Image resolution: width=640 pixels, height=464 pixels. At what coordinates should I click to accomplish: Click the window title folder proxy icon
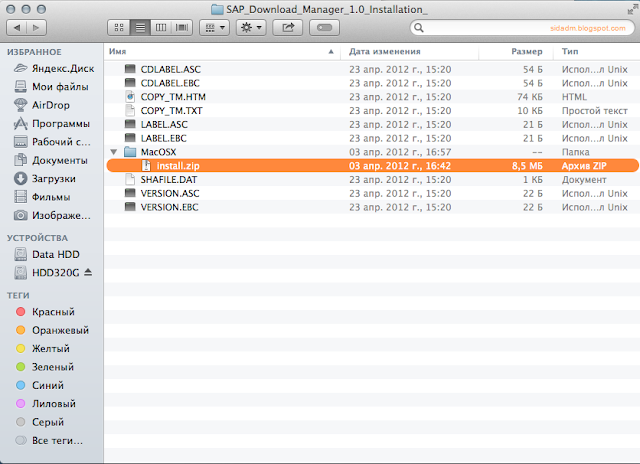217,9
